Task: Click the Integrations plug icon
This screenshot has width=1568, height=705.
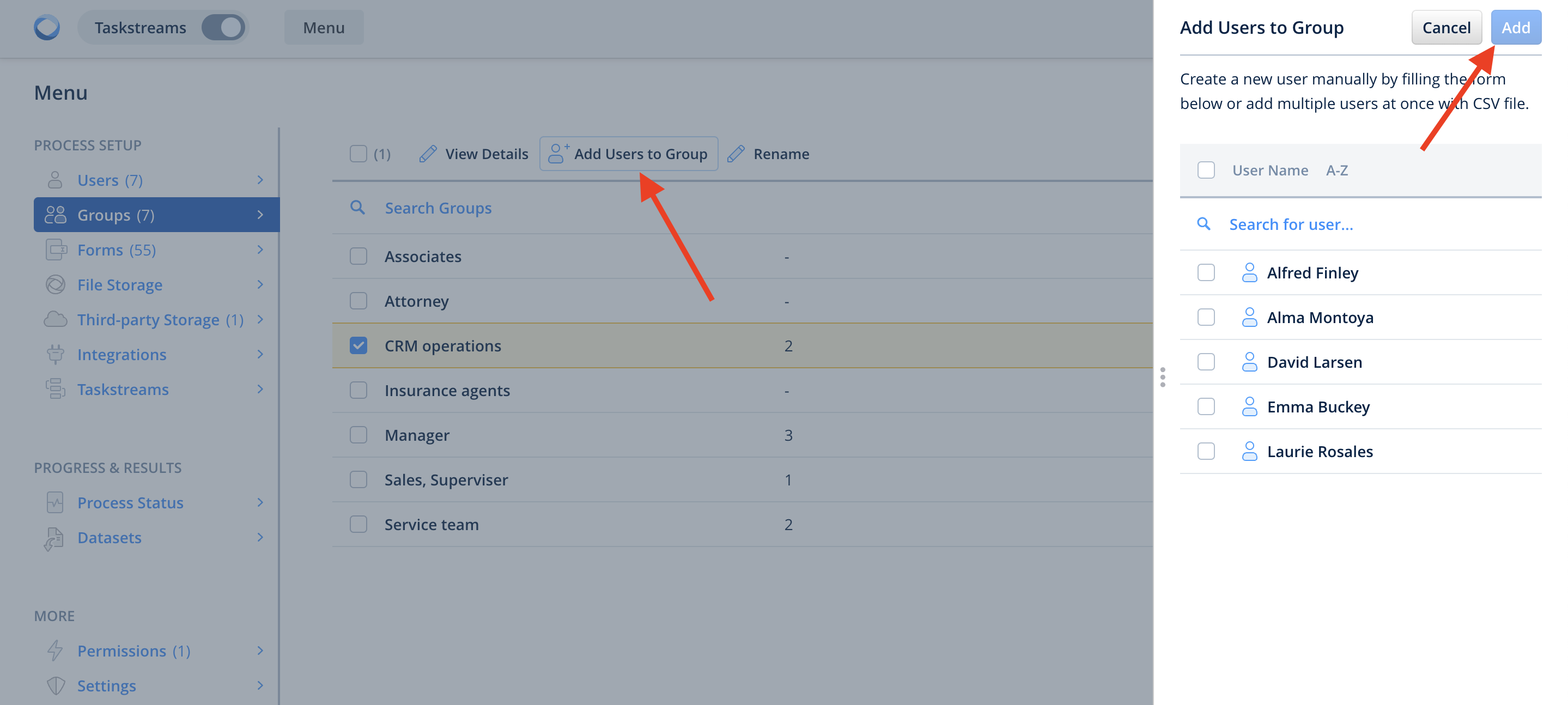Action: point(56,354)
